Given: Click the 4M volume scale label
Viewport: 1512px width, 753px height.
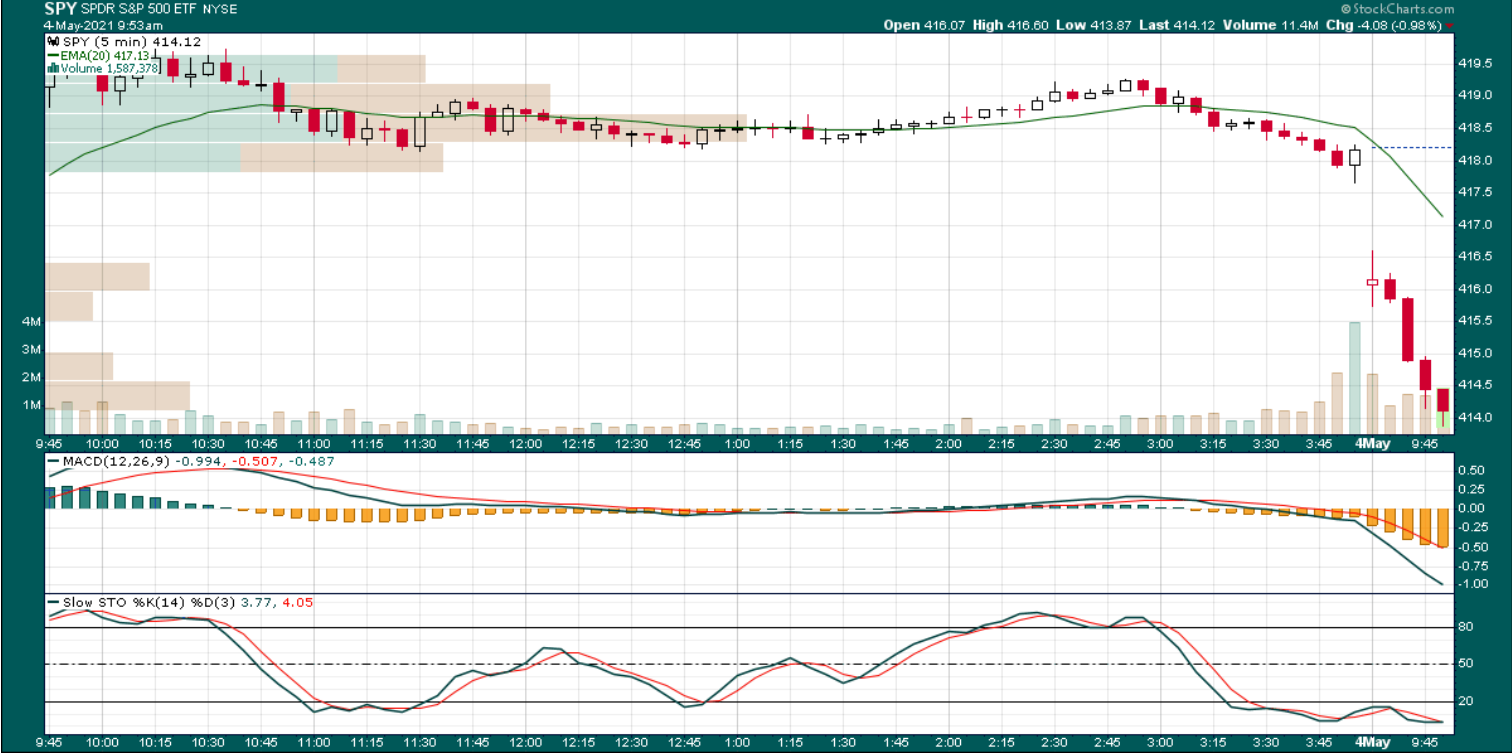Looking at the screenshot, I should click(31, 322).
